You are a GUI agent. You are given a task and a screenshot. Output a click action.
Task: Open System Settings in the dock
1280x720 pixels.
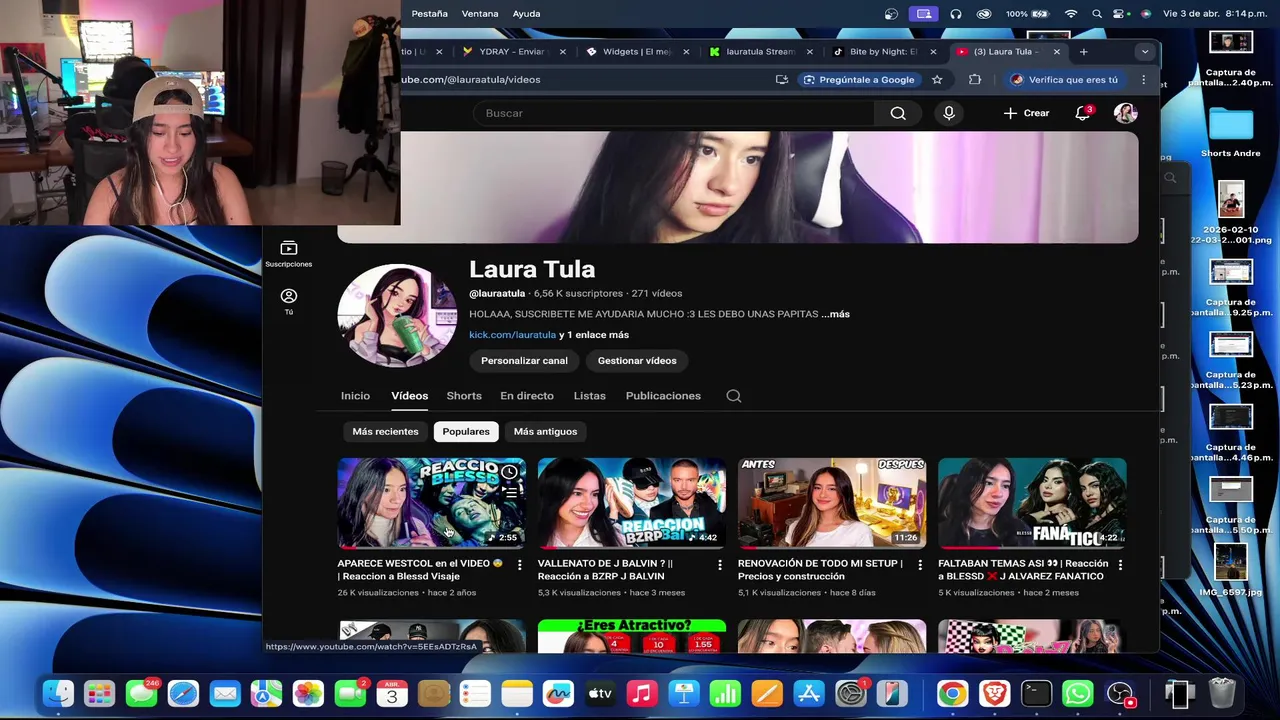point(850,693)
